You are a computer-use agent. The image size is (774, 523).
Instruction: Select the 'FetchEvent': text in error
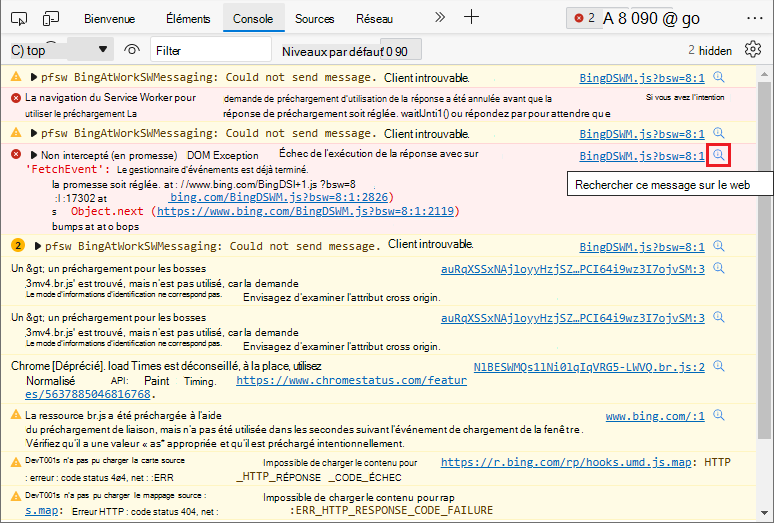coord(69,170)
